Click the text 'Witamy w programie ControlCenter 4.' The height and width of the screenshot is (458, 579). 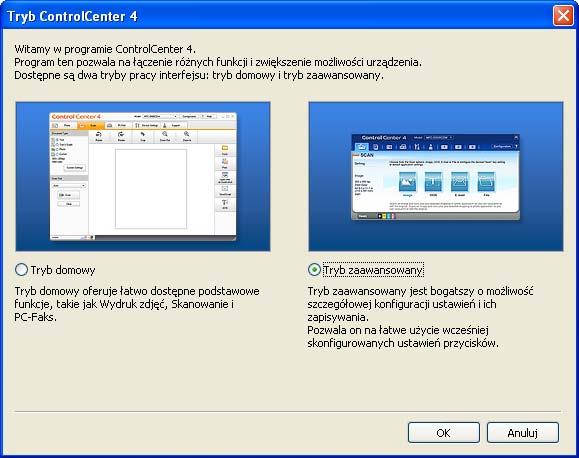[105, 49]
